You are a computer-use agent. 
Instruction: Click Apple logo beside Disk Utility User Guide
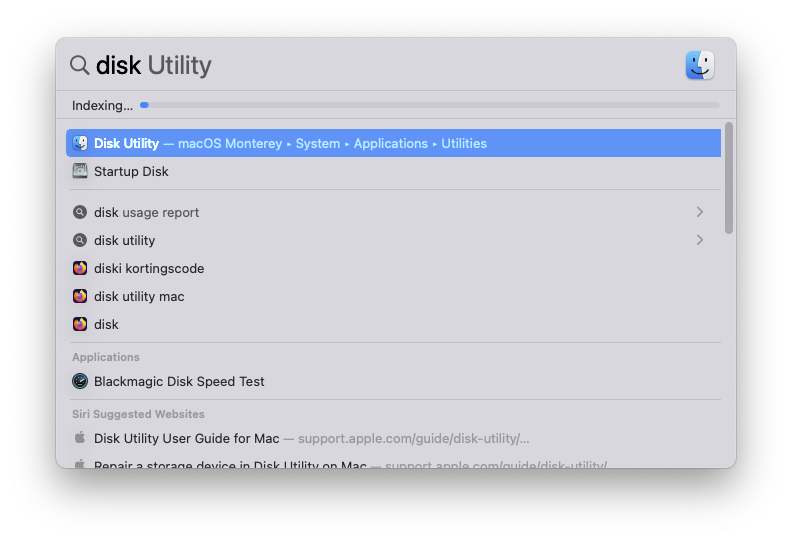coord(80,437)
